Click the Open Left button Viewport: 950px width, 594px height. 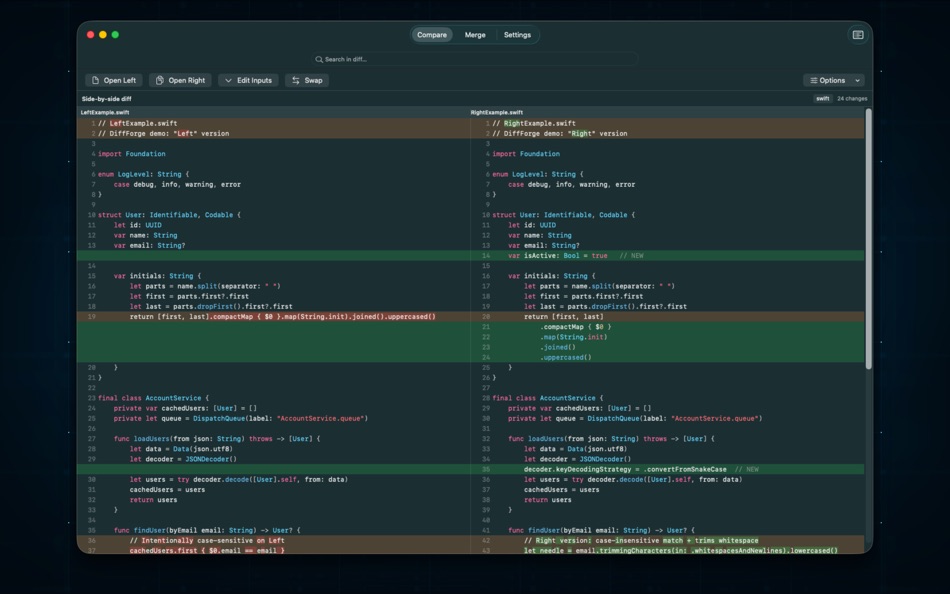[x=113, y=80]
